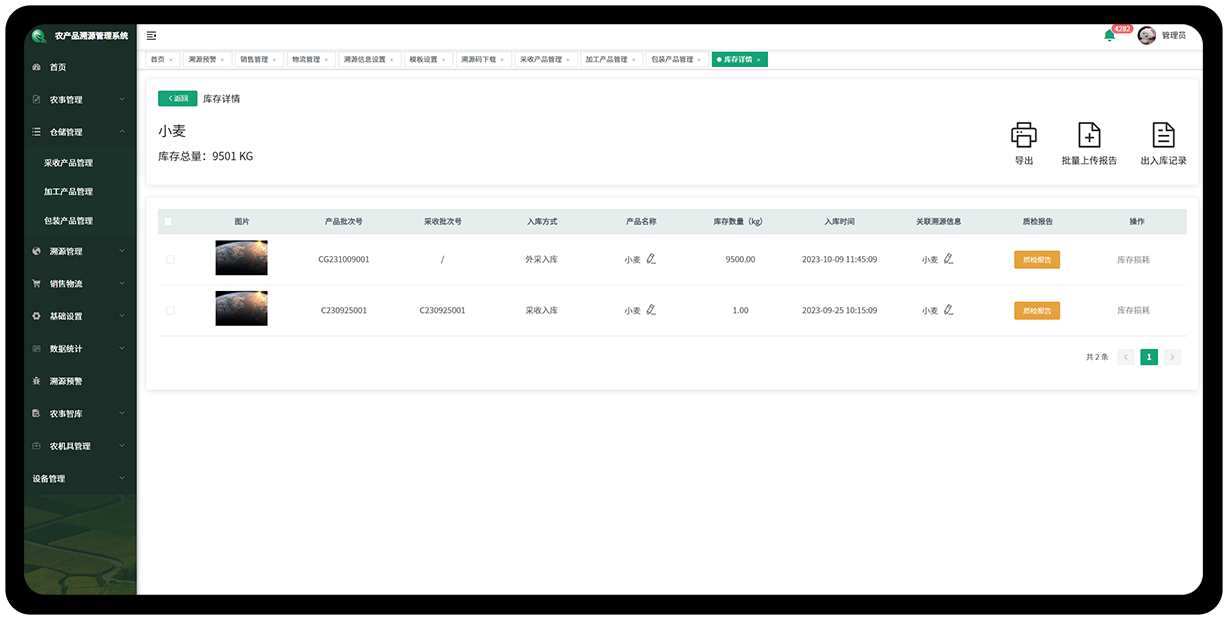Viewport: 1228px width, 620px height.
Task: Click the green 返回 back button
Action: [x=177, y=99]
